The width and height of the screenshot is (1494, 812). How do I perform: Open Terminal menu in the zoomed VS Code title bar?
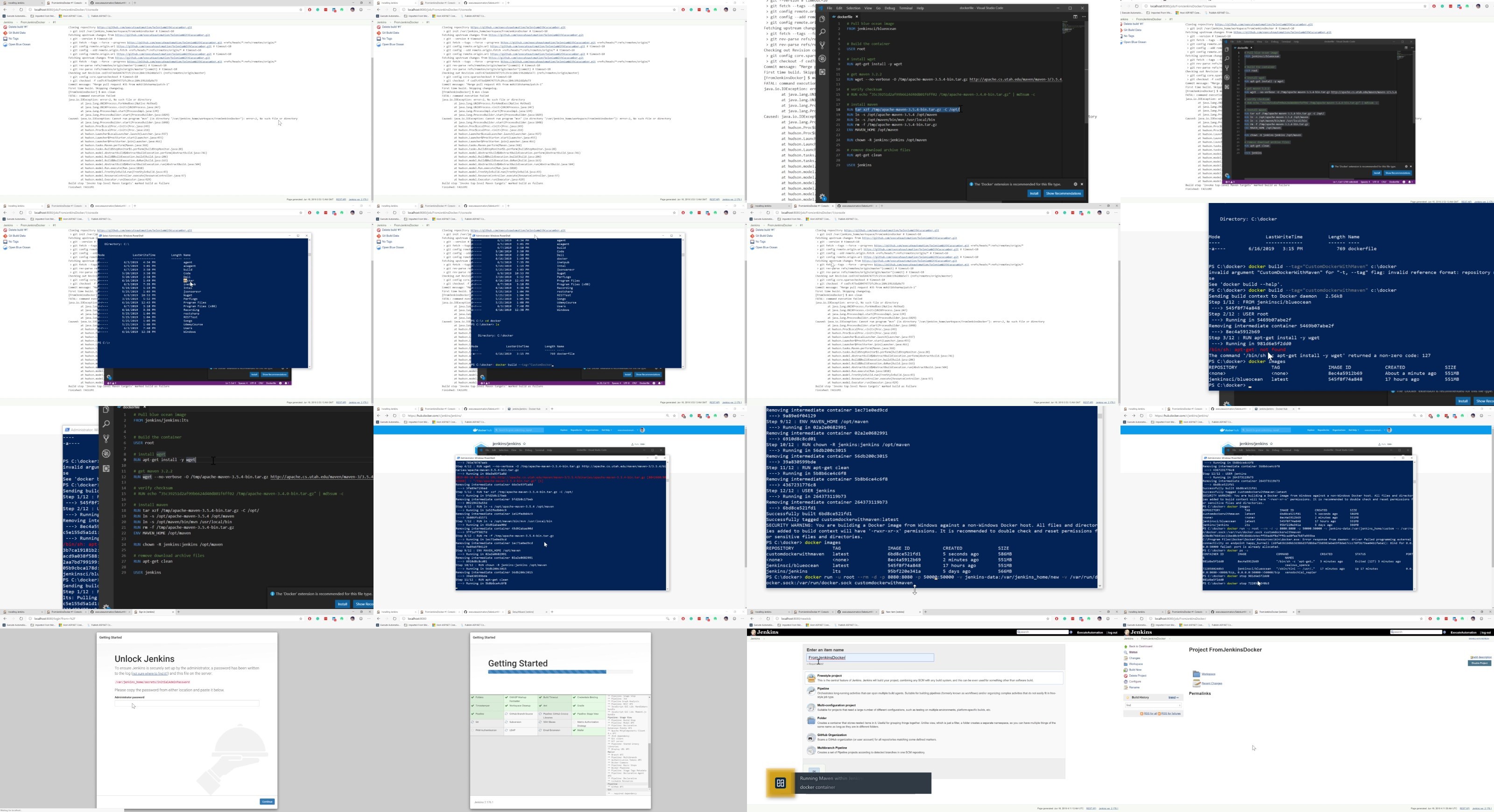point(905,8)
